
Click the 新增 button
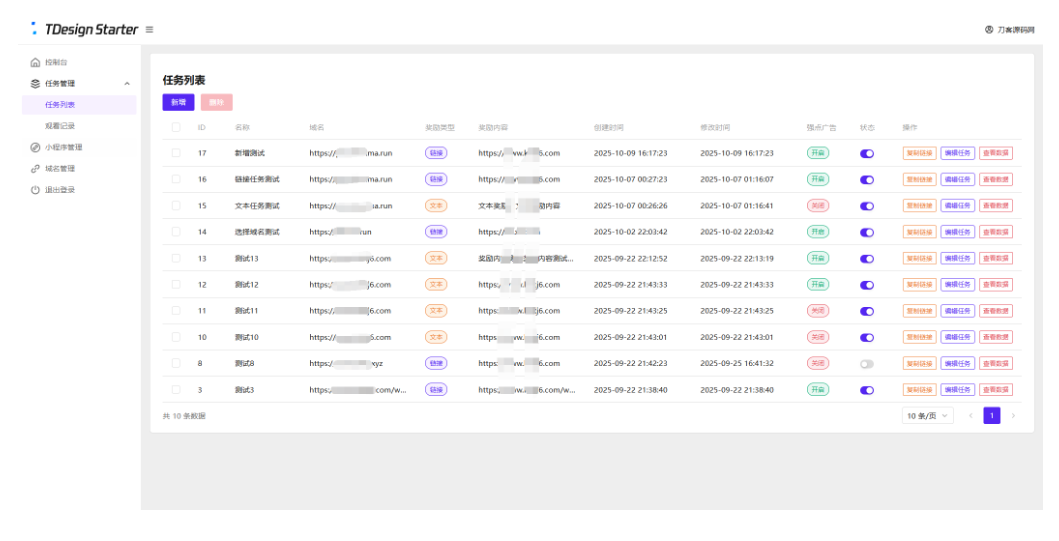pyautogui.click(x=178, y=102)
